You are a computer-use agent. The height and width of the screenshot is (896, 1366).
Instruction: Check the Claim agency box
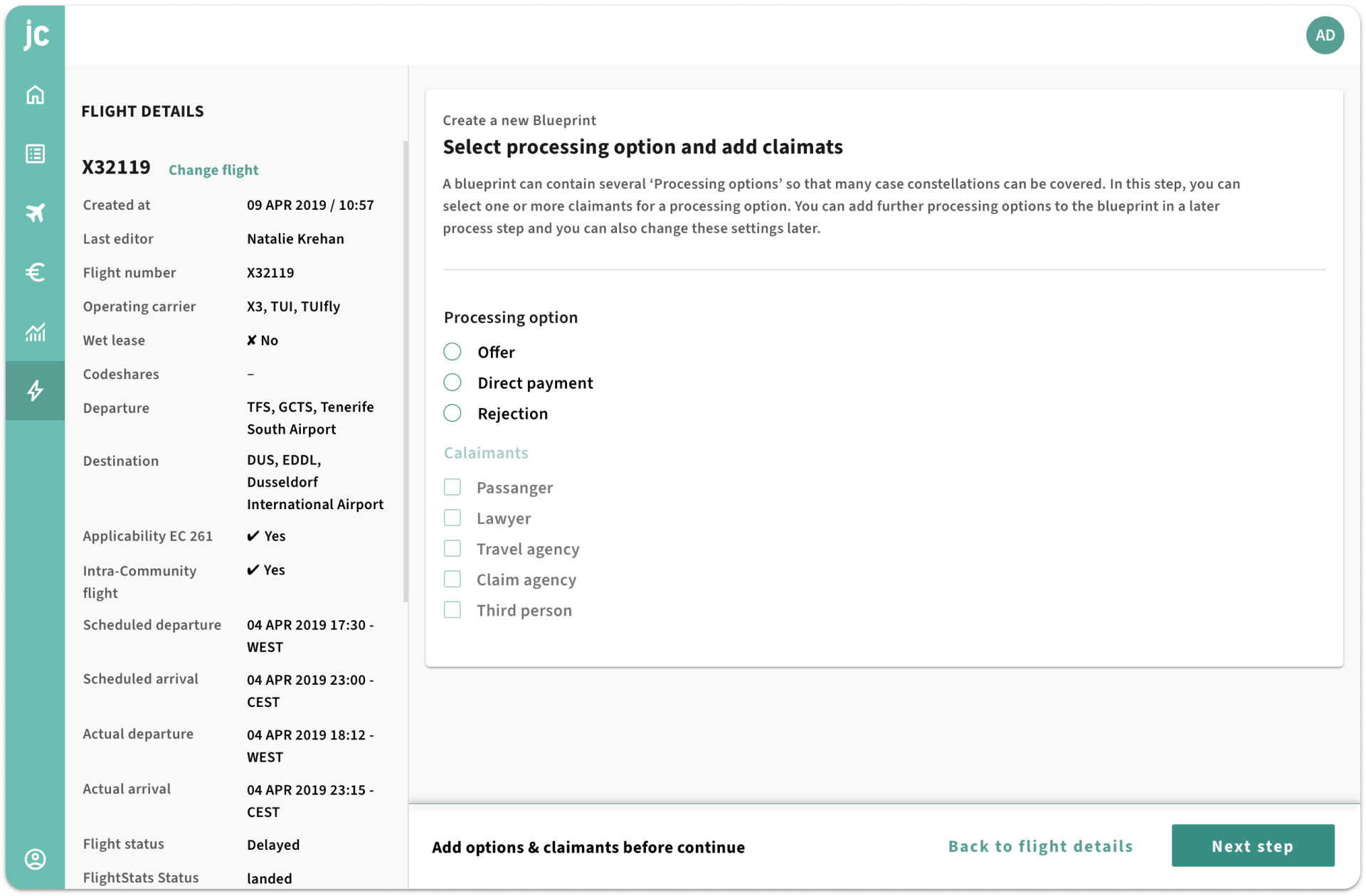point(452,579)
